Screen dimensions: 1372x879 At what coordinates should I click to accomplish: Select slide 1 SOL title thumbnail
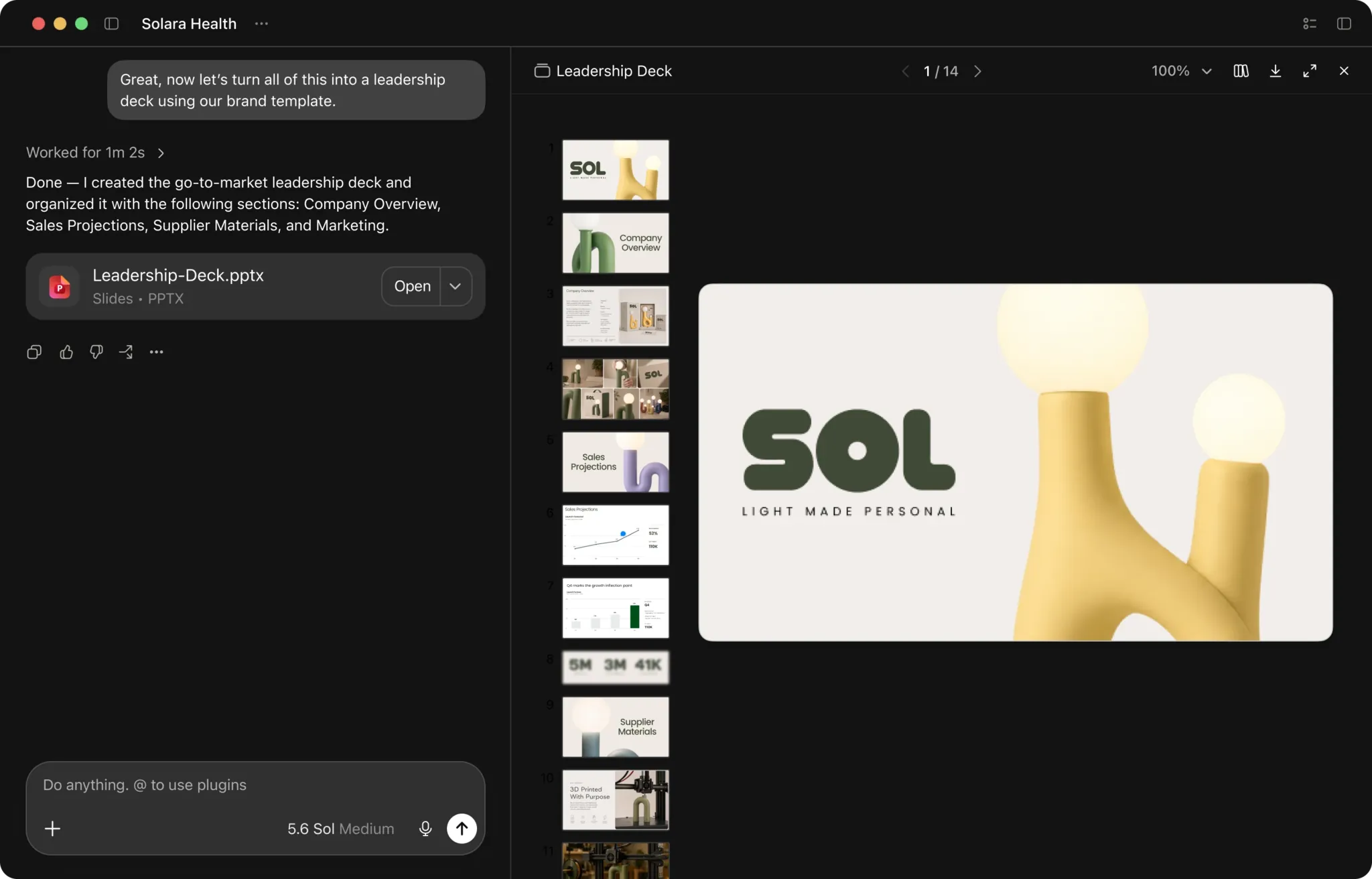pos(615,170)
